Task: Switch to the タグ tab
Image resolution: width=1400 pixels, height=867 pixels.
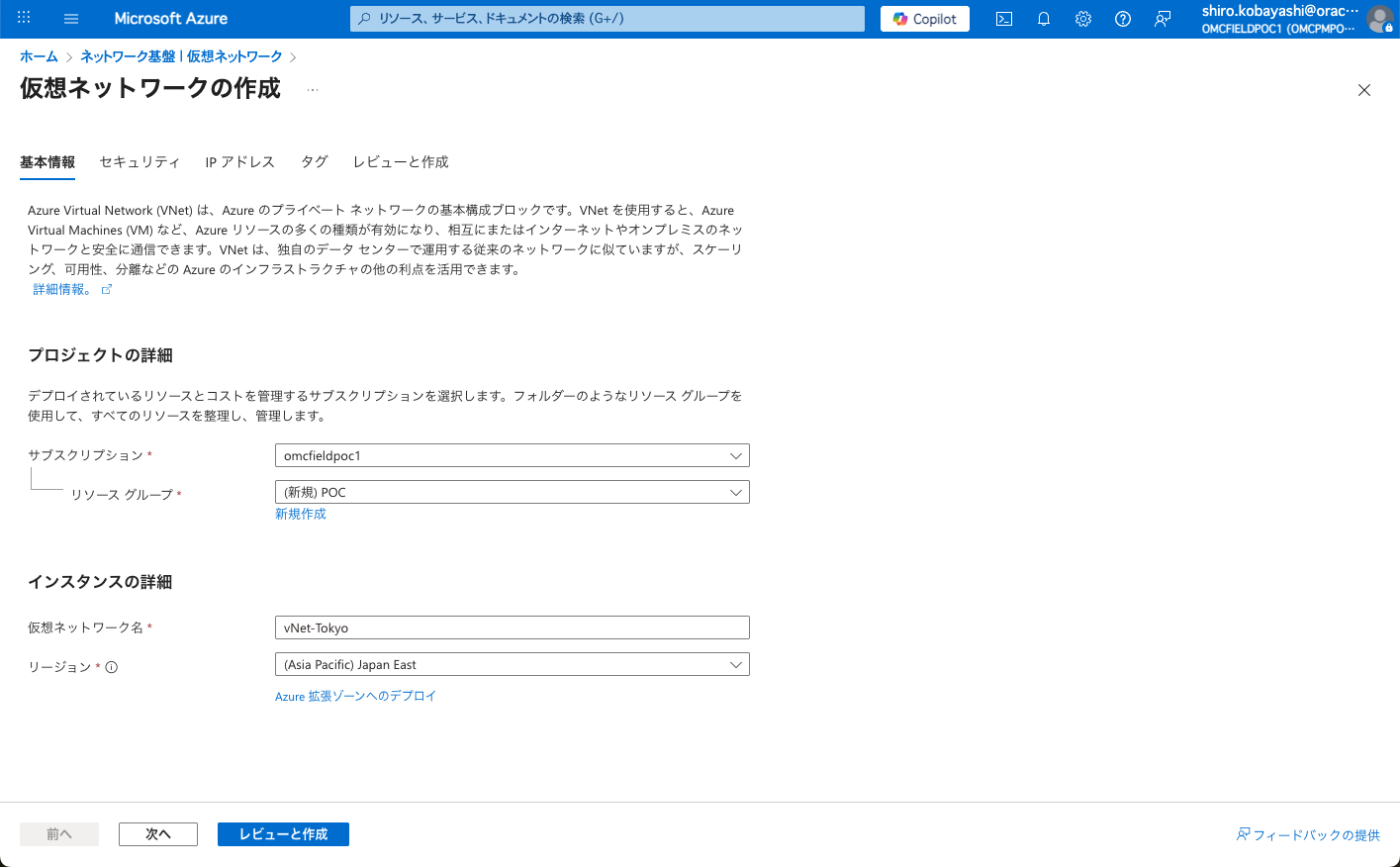Action: click(x=315, y=162)
